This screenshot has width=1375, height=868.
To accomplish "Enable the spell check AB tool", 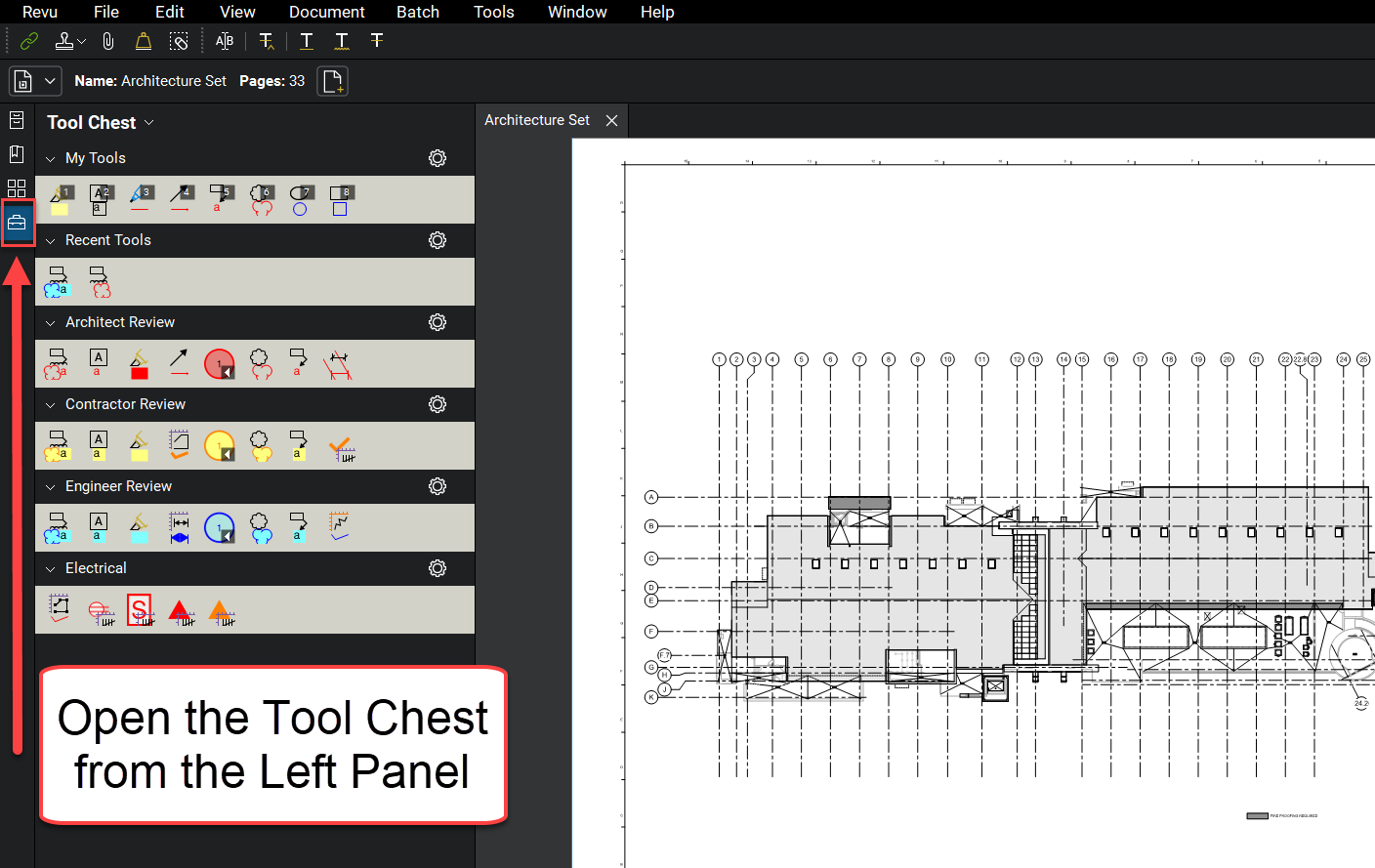I will click(x=224, y=41).
